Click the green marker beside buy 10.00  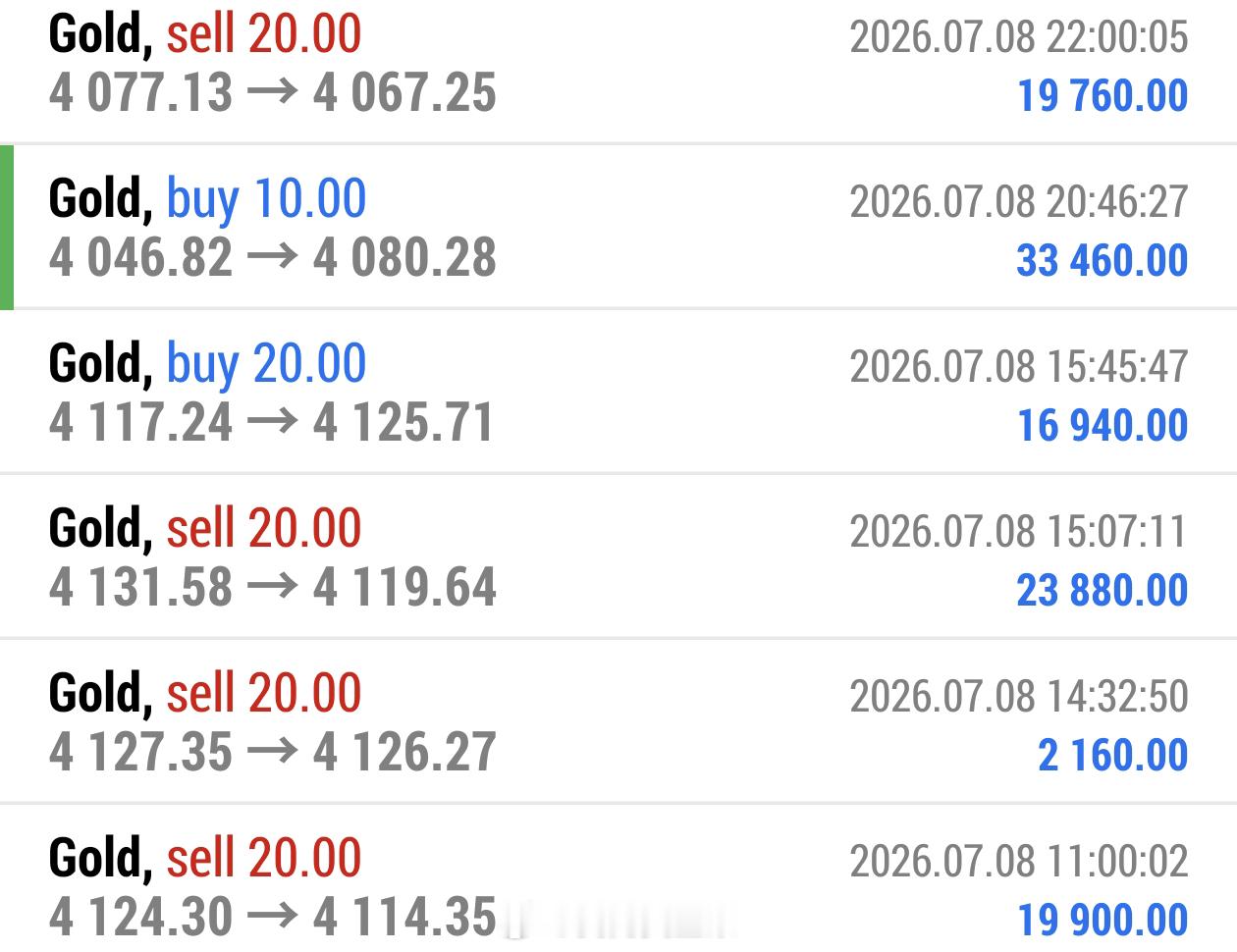[7, 228]
